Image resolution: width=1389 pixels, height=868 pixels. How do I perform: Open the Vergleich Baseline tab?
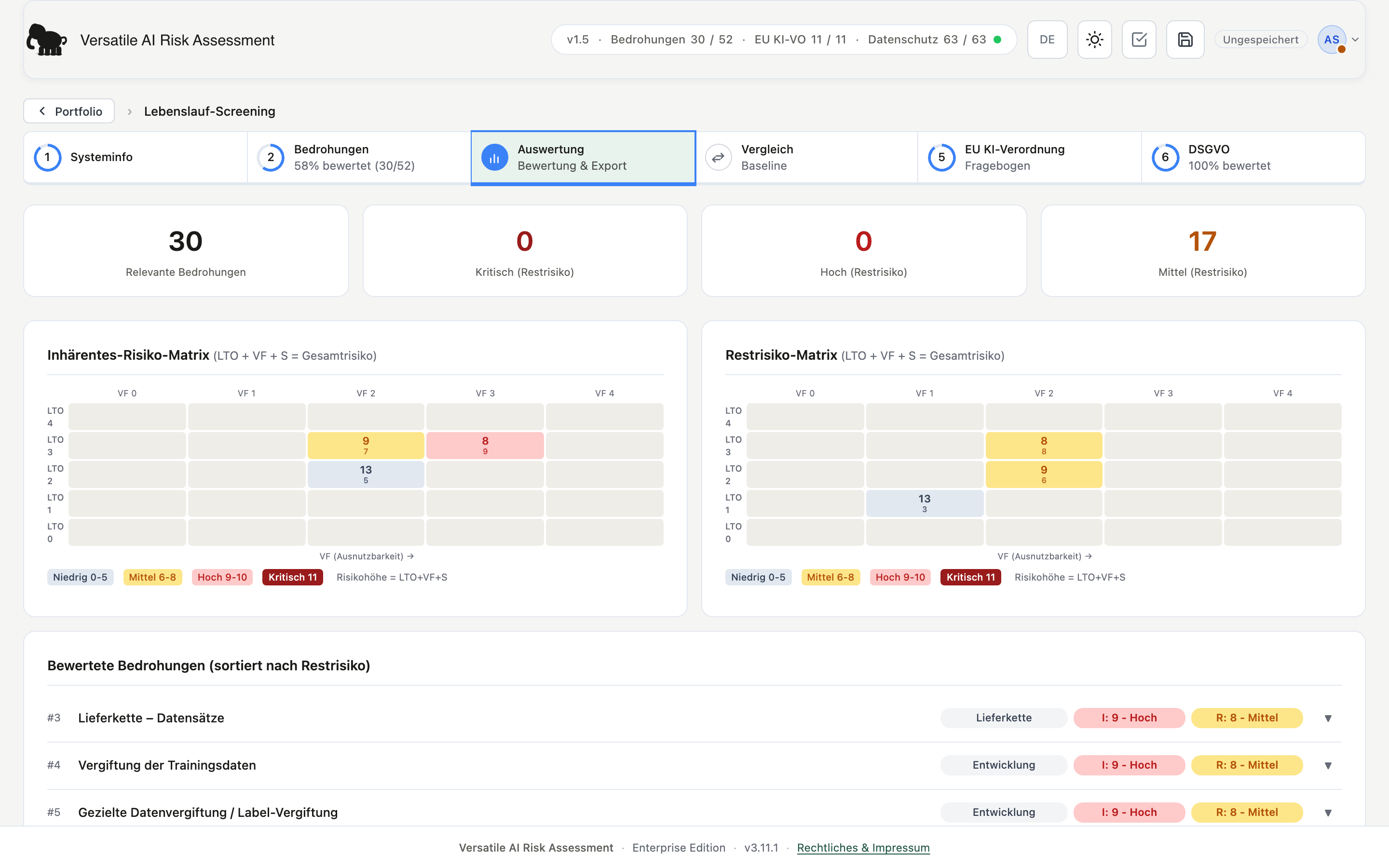[806, 157]
